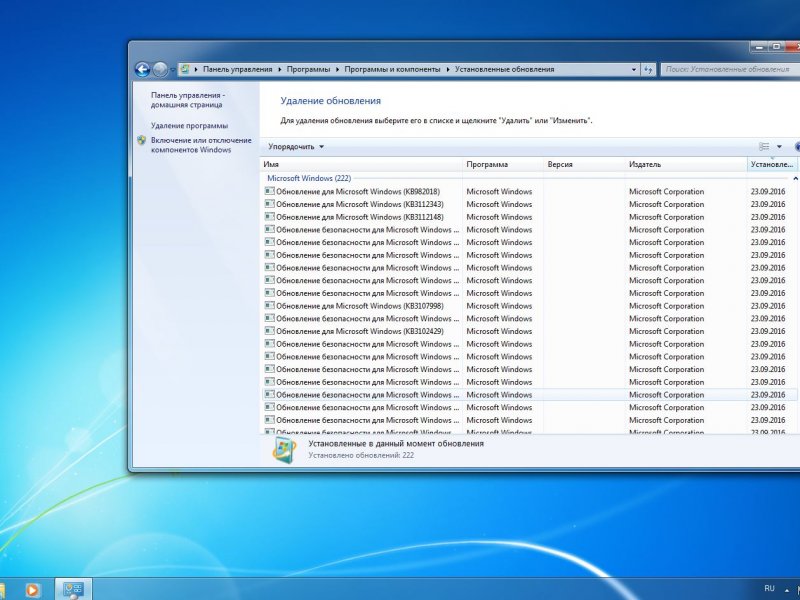Click Microsoft Corporation cell in KB3107998 row
The image size is (800, 600).
pos(666,306)
